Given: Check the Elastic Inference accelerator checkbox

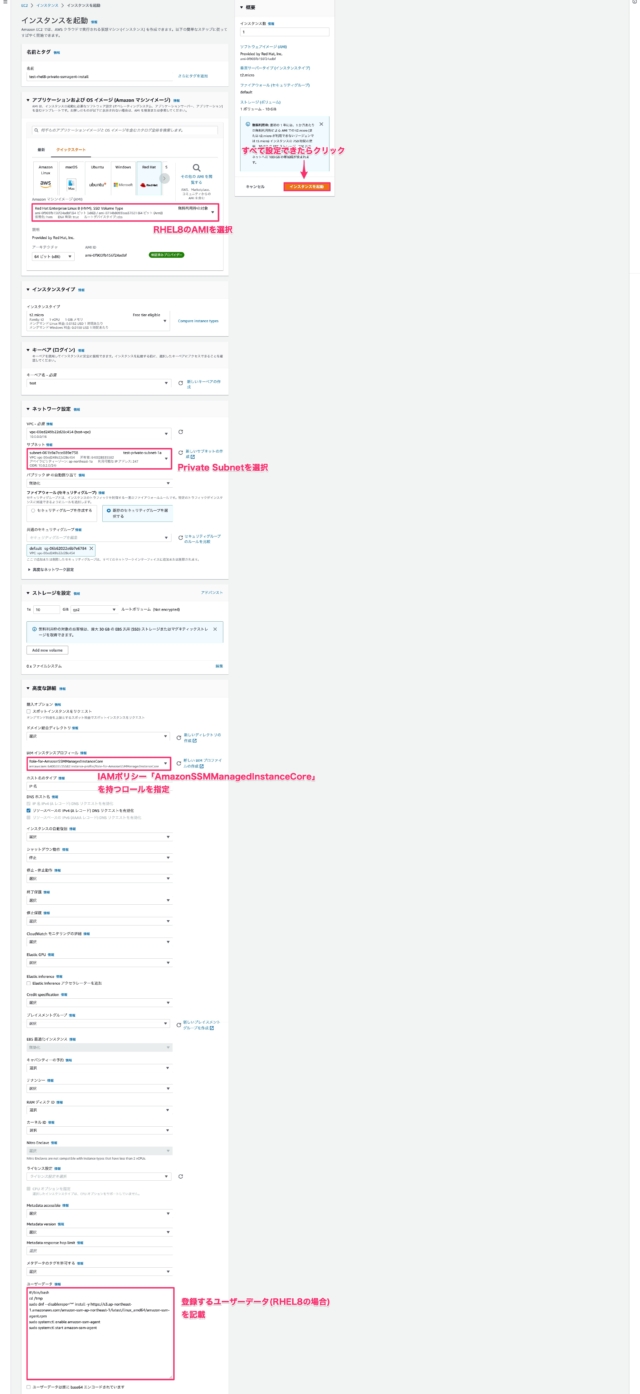Looking at the screenshot, I should 29,983.
